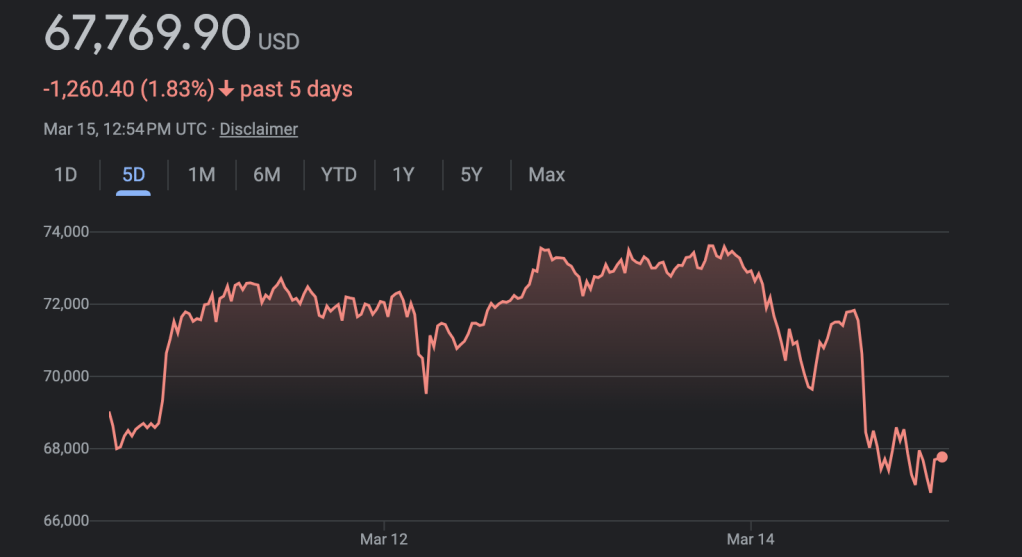The image size is (1022, 557).
Task: Show the Max range chart
Action: pyautogui.click(x=546, y=175)
